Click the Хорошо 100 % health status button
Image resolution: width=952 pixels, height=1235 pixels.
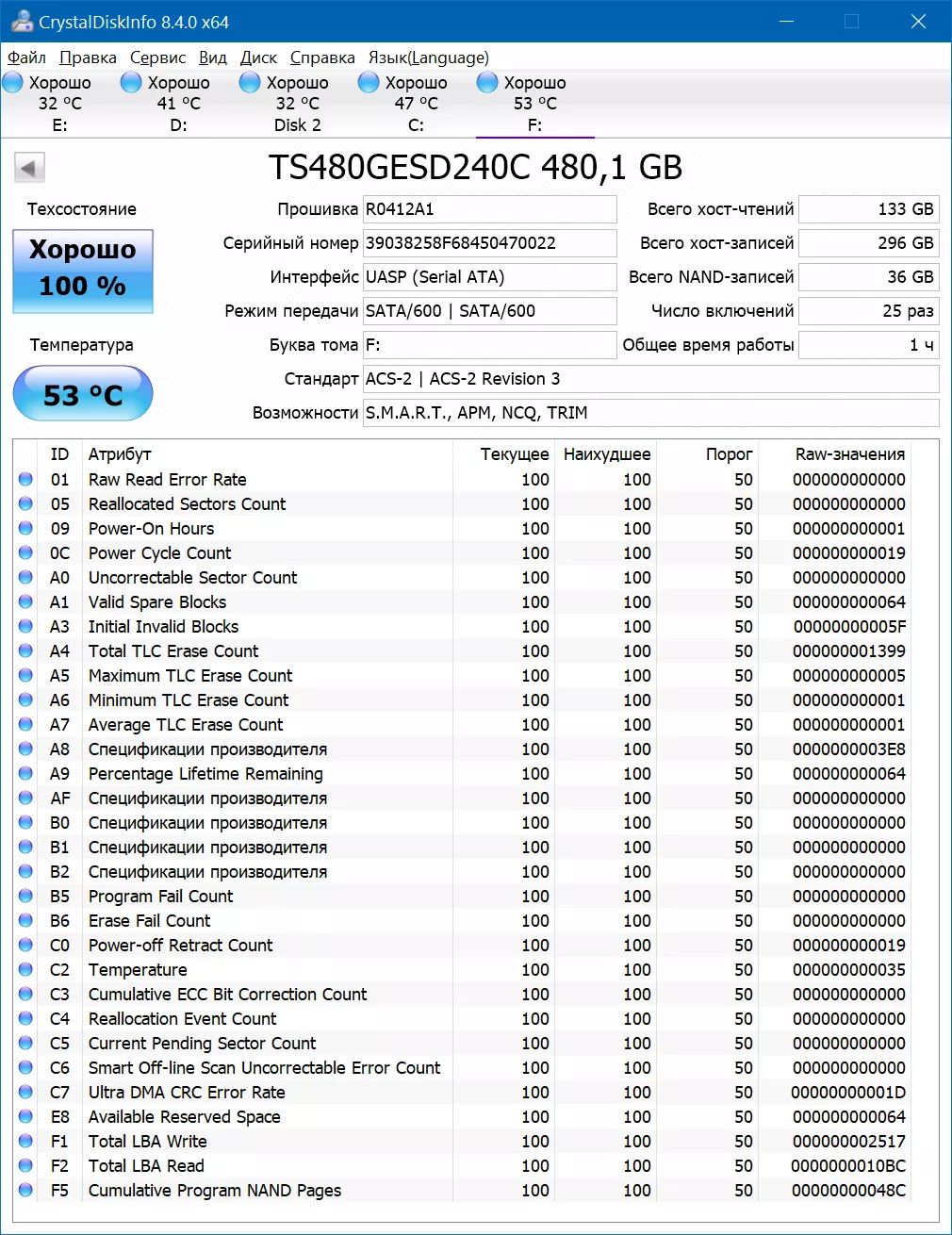tap(83, 272)
